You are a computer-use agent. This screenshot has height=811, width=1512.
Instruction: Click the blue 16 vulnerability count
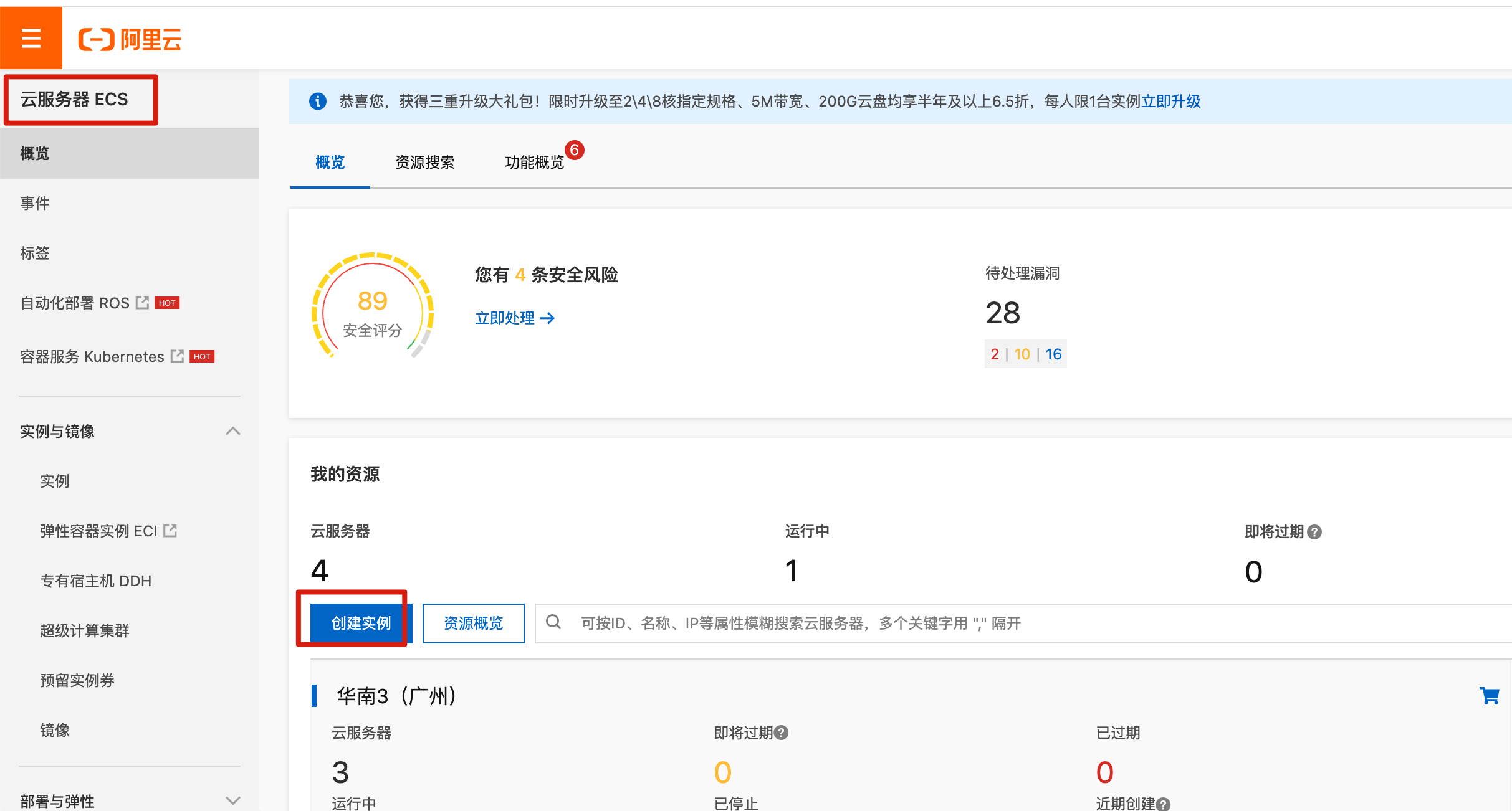click(1053, 354)
